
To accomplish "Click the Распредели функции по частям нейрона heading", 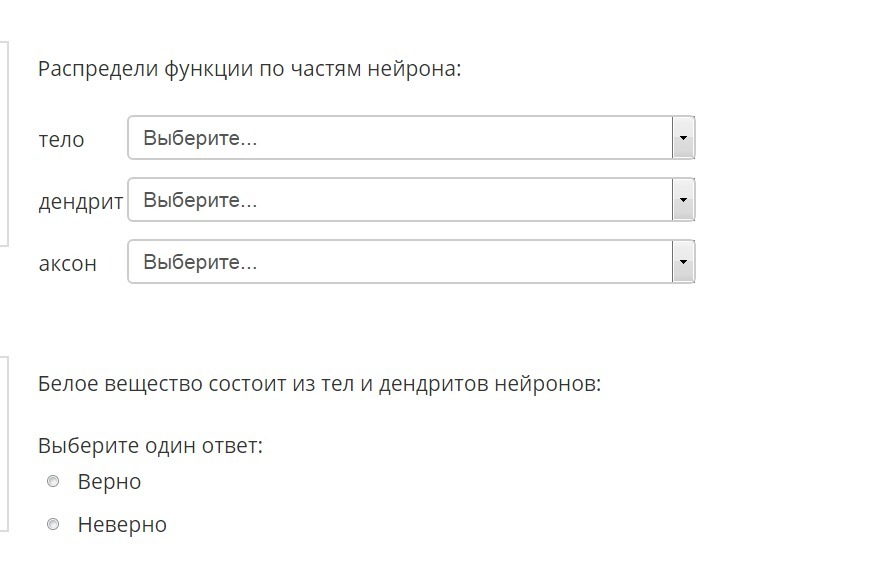I will 250,69.
